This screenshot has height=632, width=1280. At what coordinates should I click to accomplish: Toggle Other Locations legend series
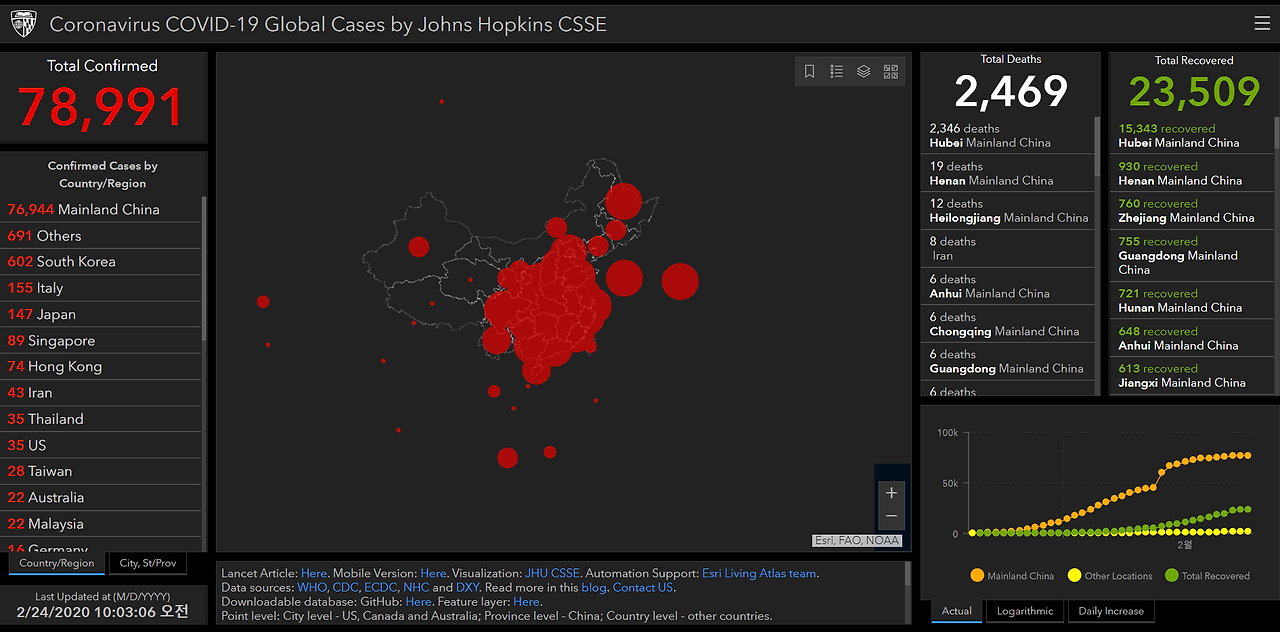click(1110, 575)
